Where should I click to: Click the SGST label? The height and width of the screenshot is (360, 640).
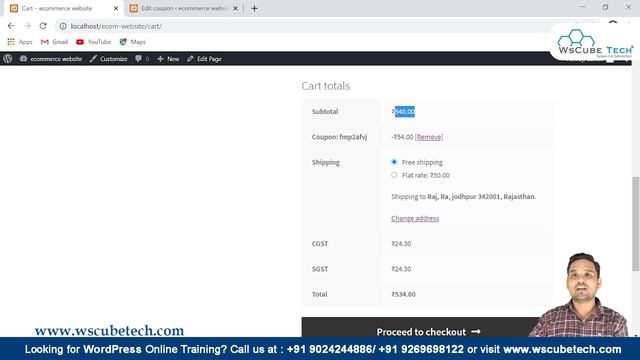pos(320,269)
